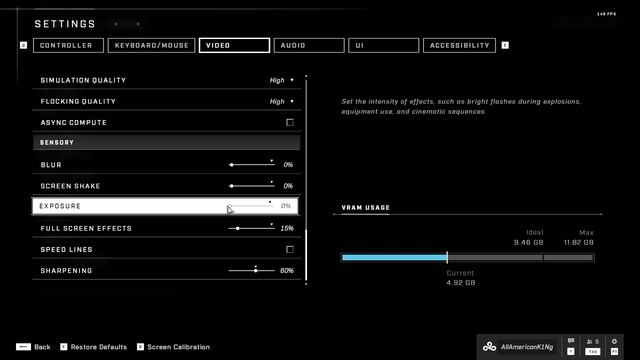Open the settings gear icon
Image resolution: width=640 pixels, height=360 pixels.
[614, 341]
